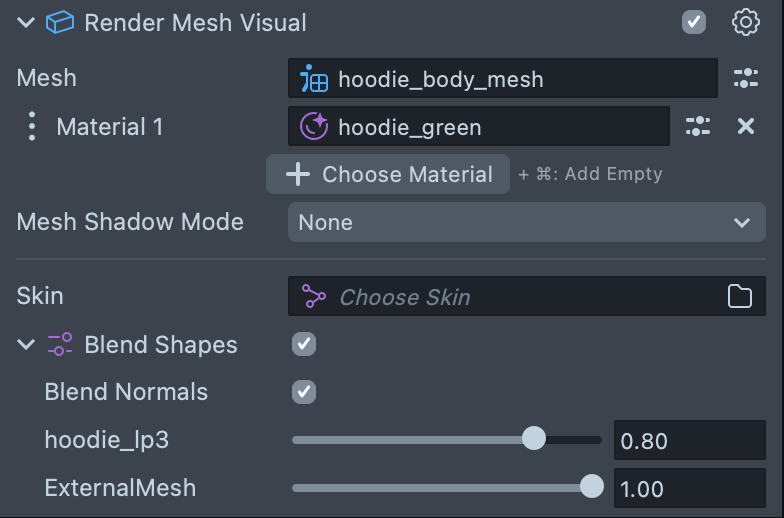Remove Material 1 with the X icon
The image size is (784, 518).
[x=746, y=126]
